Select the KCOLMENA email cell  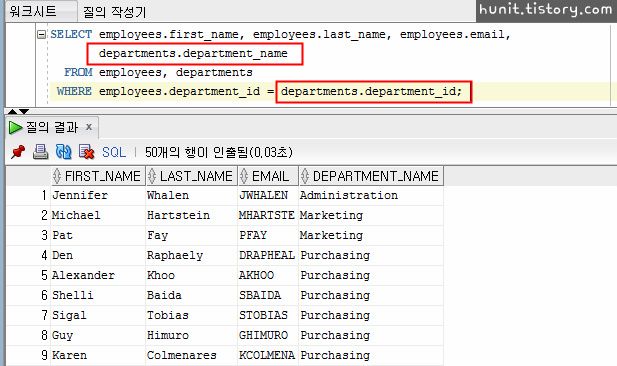(x=268, y=356)
